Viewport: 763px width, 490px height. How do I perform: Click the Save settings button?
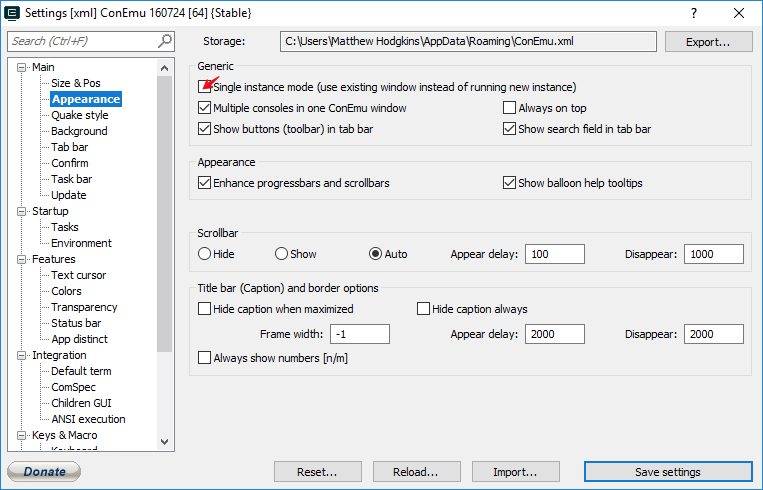667,472
